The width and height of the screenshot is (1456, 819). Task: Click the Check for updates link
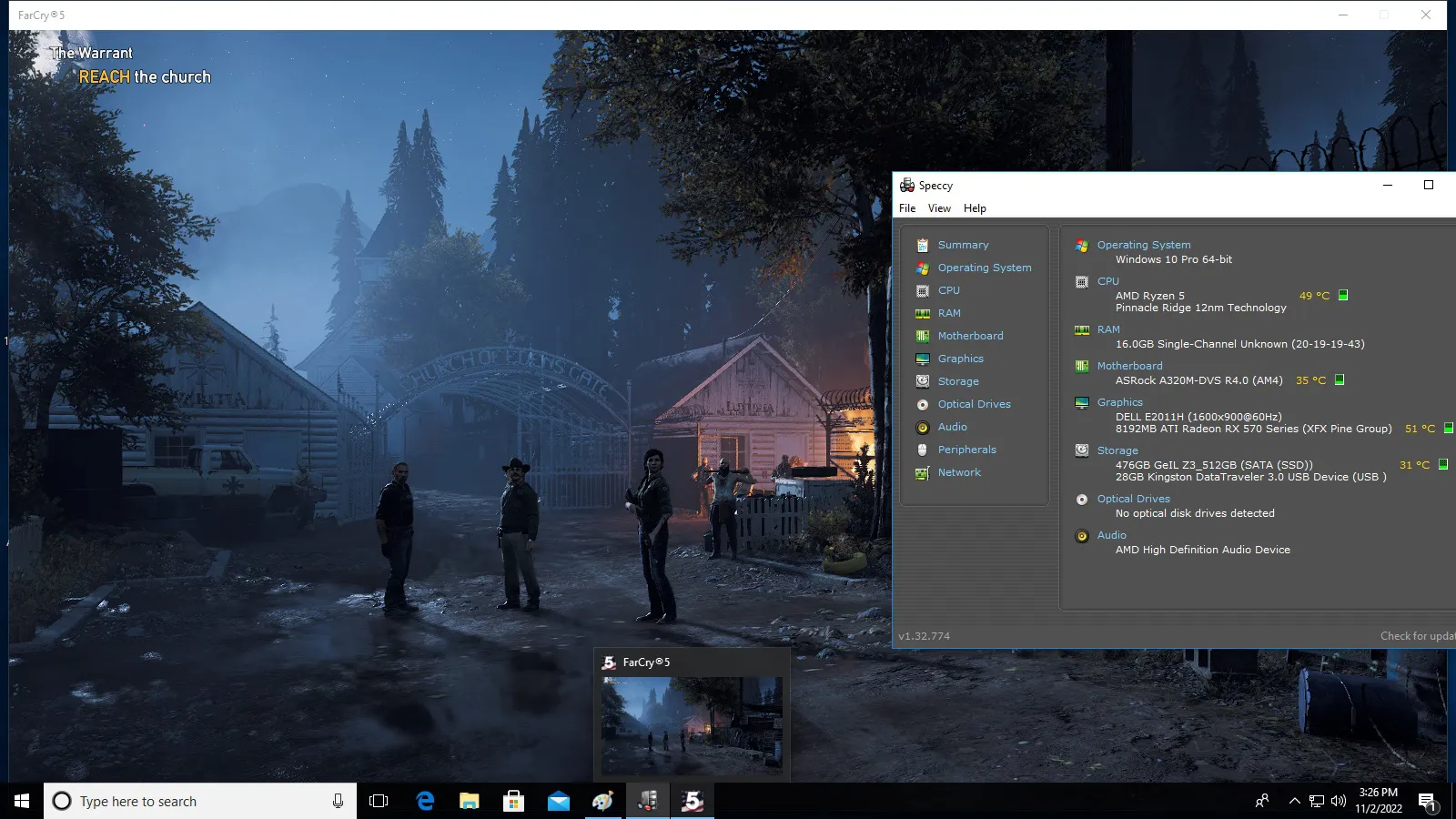(x=1418, y=636)
